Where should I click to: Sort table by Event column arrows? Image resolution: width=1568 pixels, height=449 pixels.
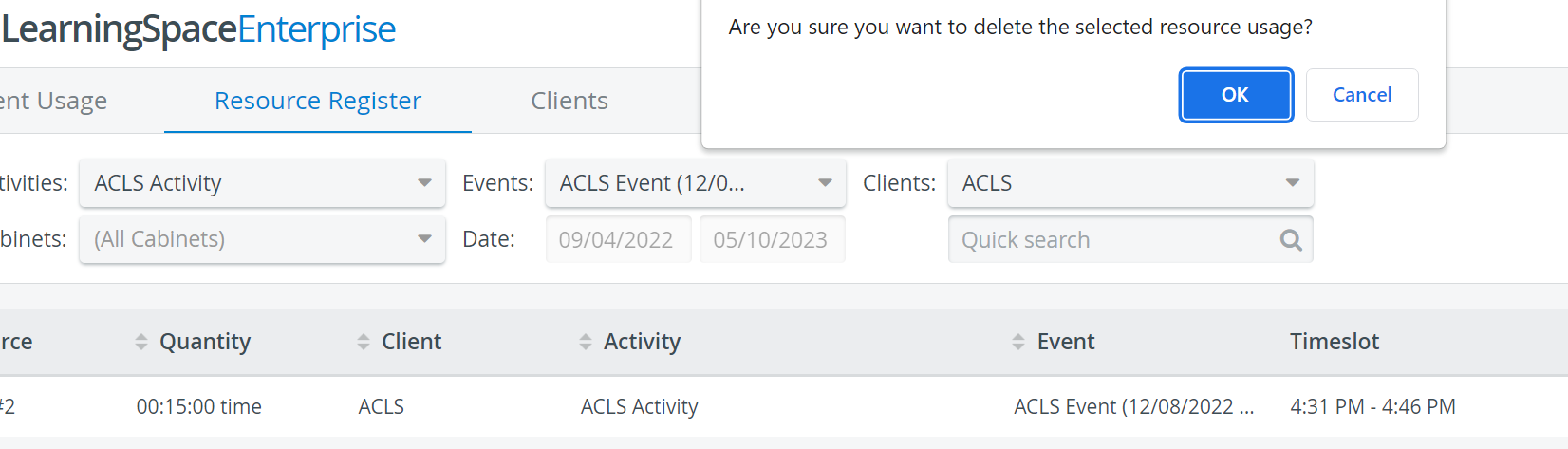[x=1018, y=342]
